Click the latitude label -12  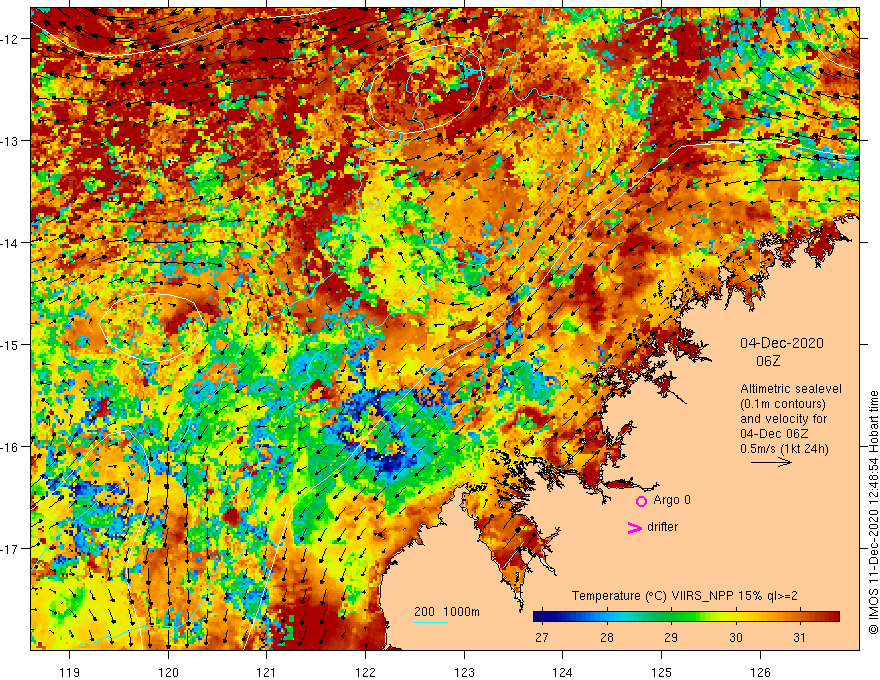click(10, 39)
